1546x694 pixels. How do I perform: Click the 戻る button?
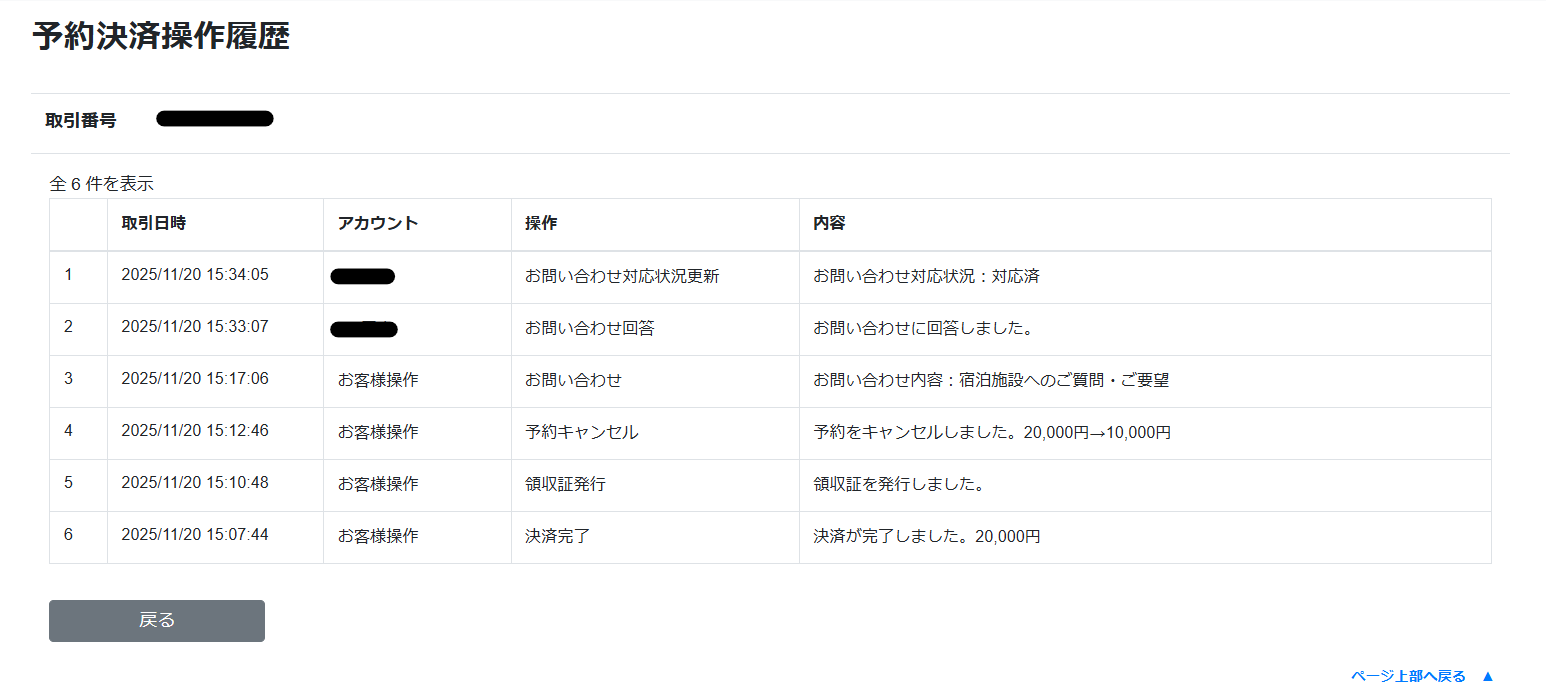click(x=156, y=620)
